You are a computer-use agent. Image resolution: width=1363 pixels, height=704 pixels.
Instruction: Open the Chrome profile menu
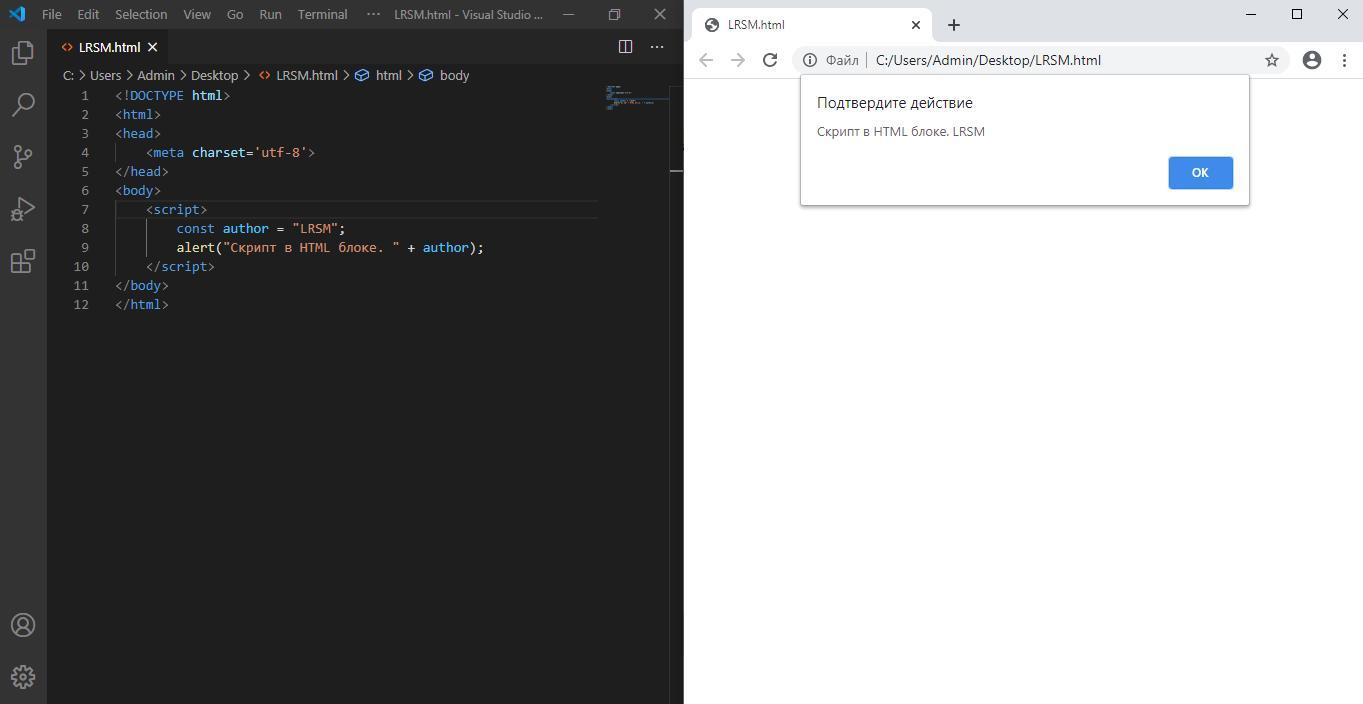(x=1312, y=60)
